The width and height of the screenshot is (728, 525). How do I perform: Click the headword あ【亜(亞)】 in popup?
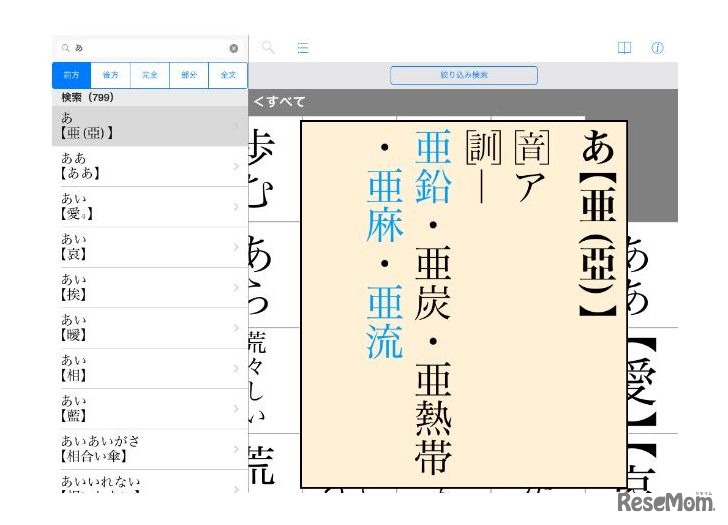click(x=598, y=223)
